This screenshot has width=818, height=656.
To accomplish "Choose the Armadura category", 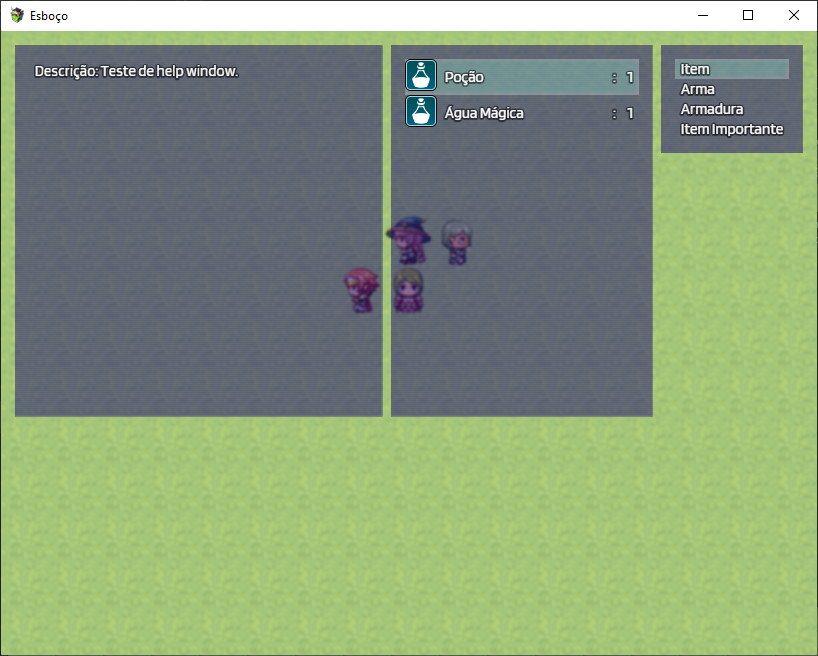I will (x=731, y=109).
